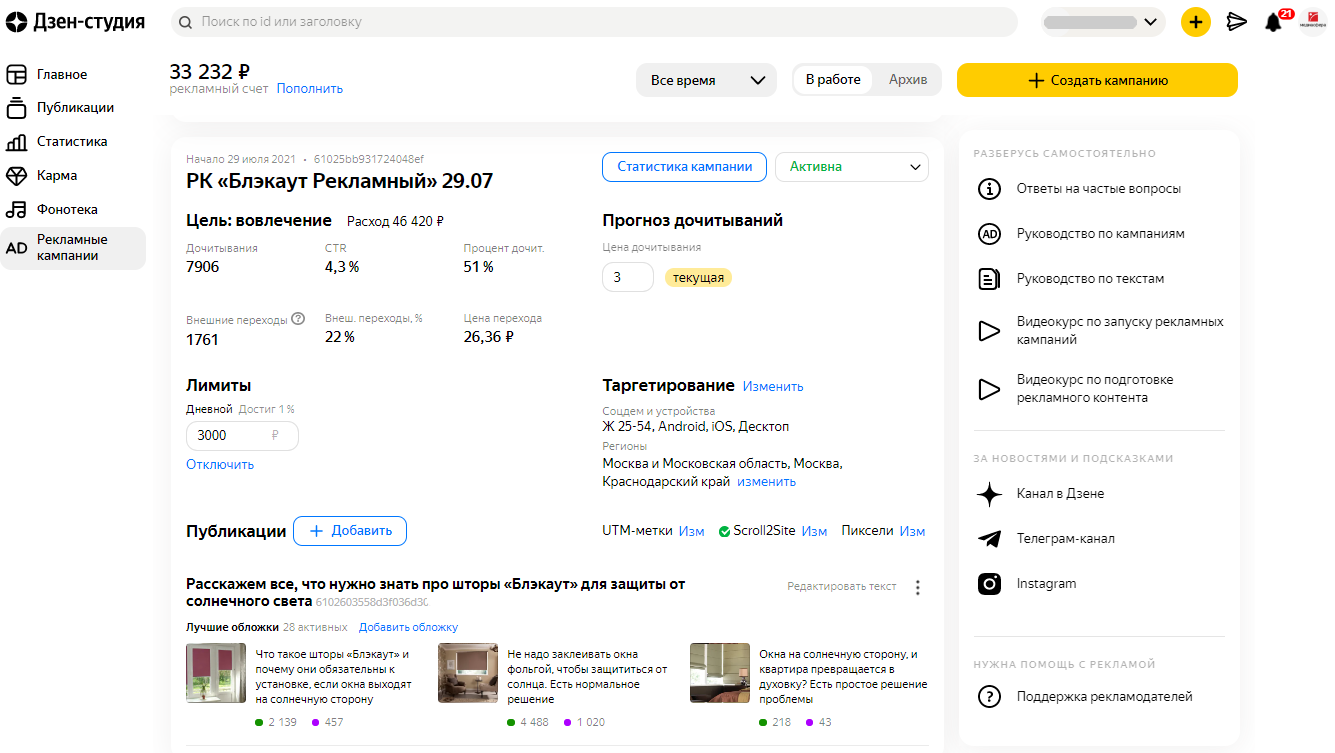Click the info icon for Ответы на частые вопросы

click(x=989, y=189)
